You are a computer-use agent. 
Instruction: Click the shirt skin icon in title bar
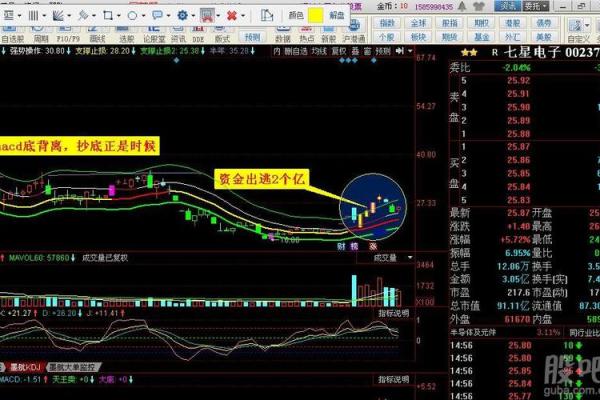(479, 6)
